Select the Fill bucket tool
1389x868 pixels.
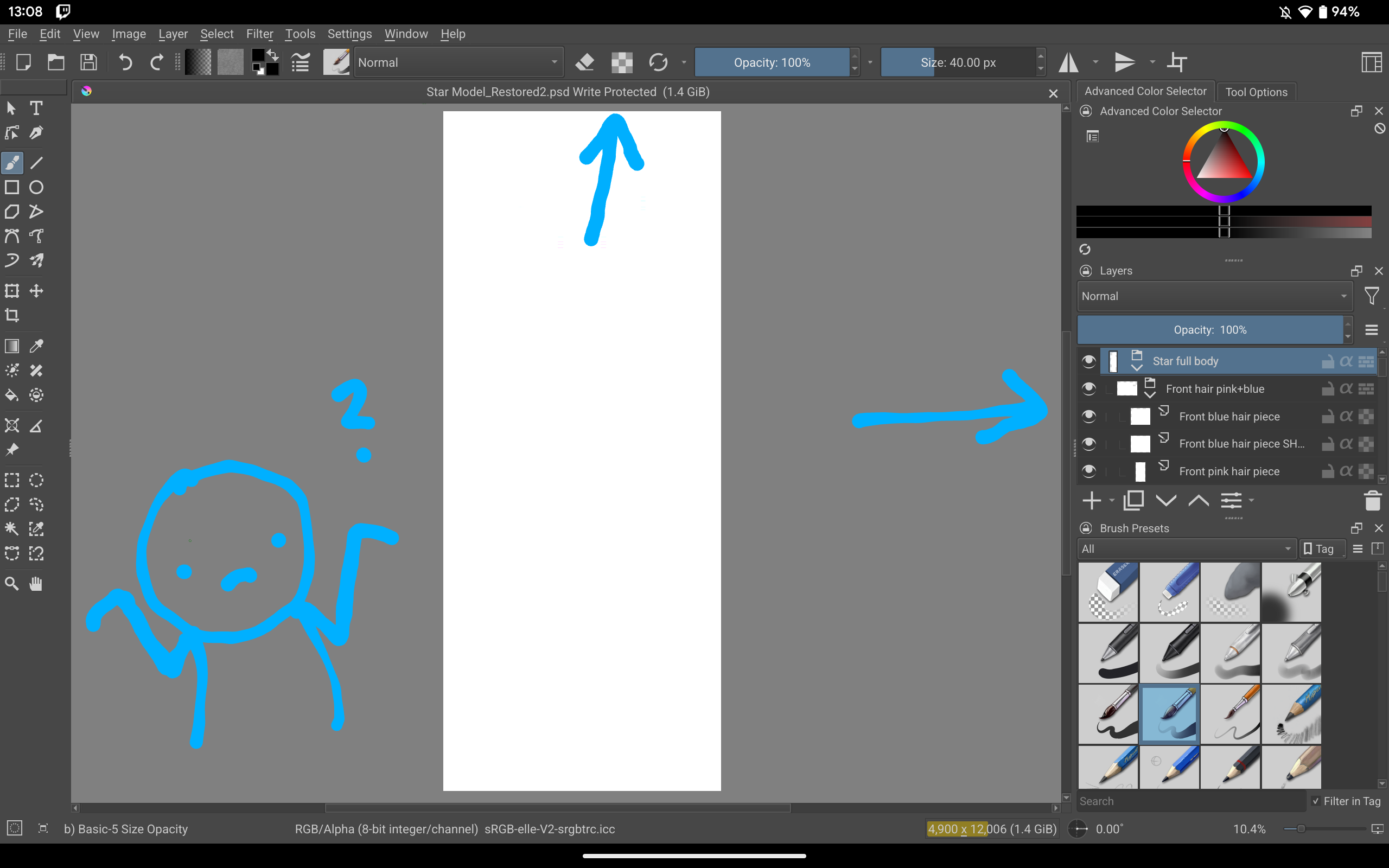click(x=12, y=395)
